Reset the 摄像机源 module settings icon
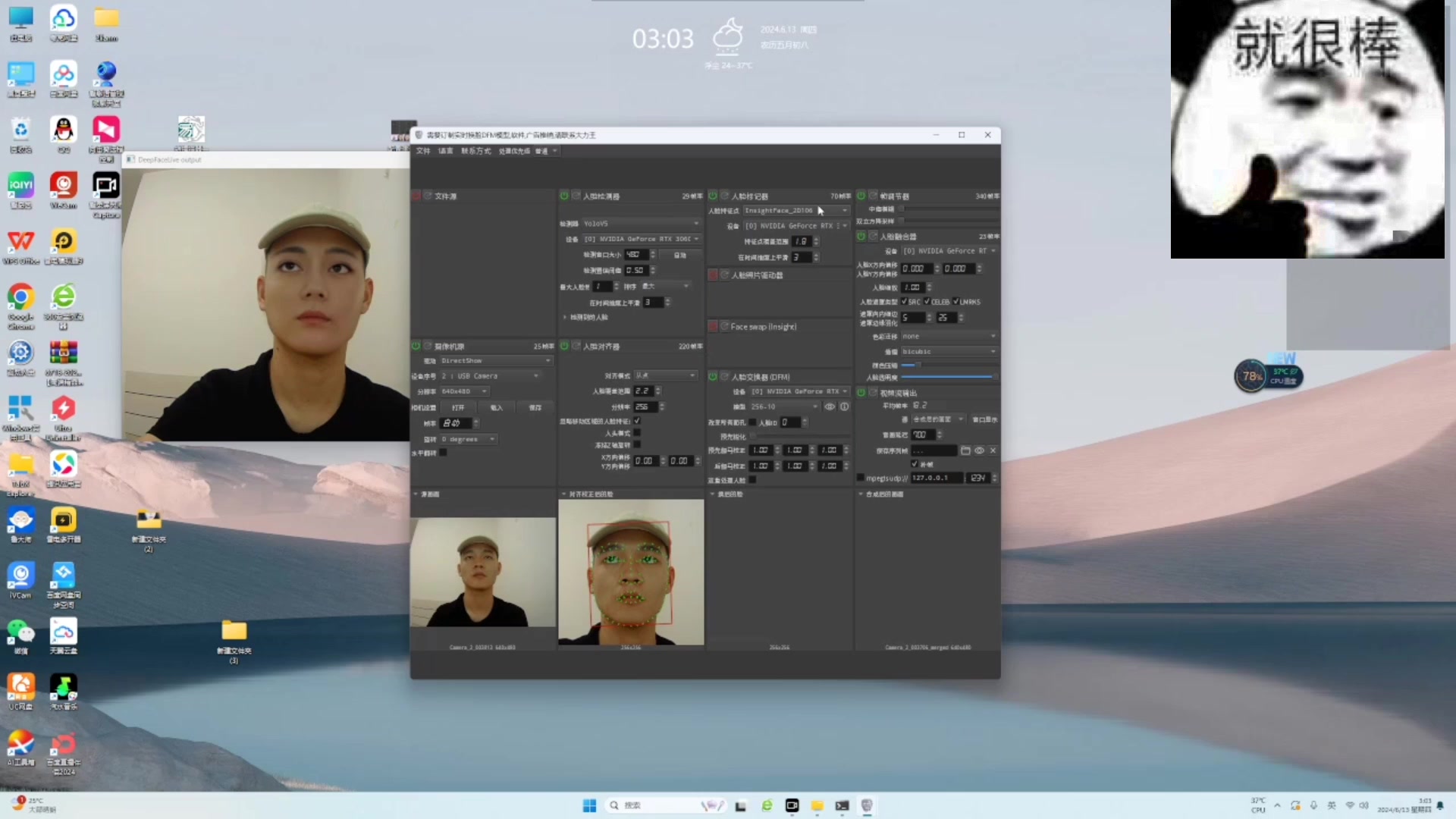The image size is (1456, 819). pyautogui.click(x=428, y=346)
